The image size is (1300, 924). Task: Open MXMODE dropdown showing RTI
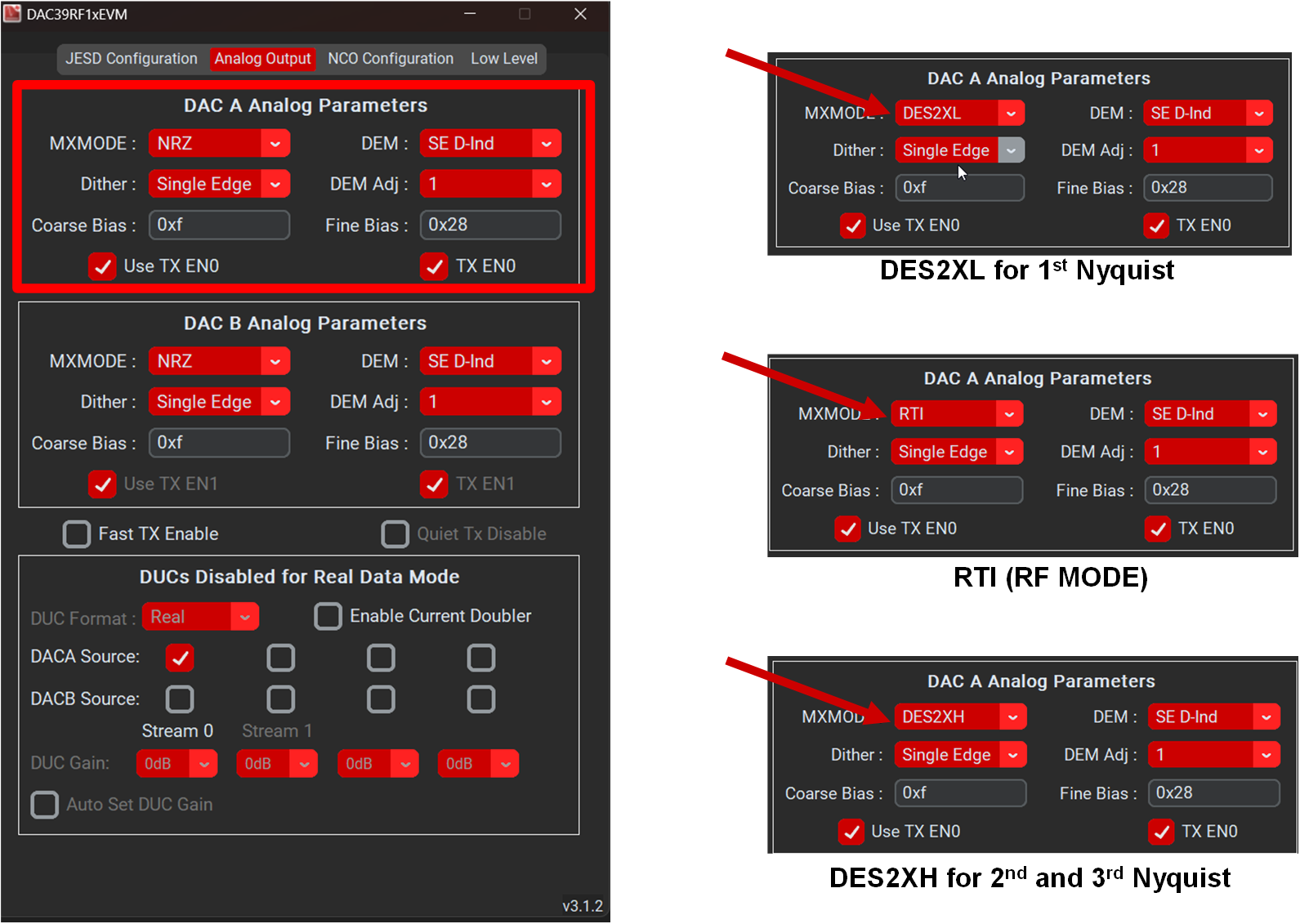956,414
